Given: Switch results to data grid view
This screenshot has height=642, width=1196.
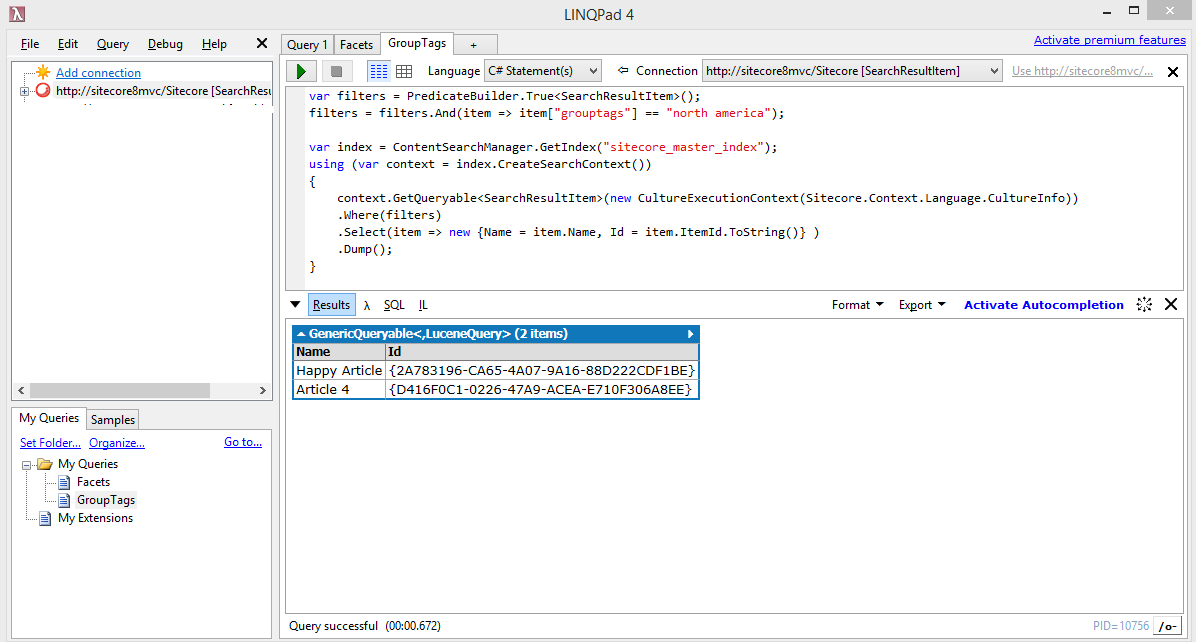Looking at the screenshot, I should [404, 71].
